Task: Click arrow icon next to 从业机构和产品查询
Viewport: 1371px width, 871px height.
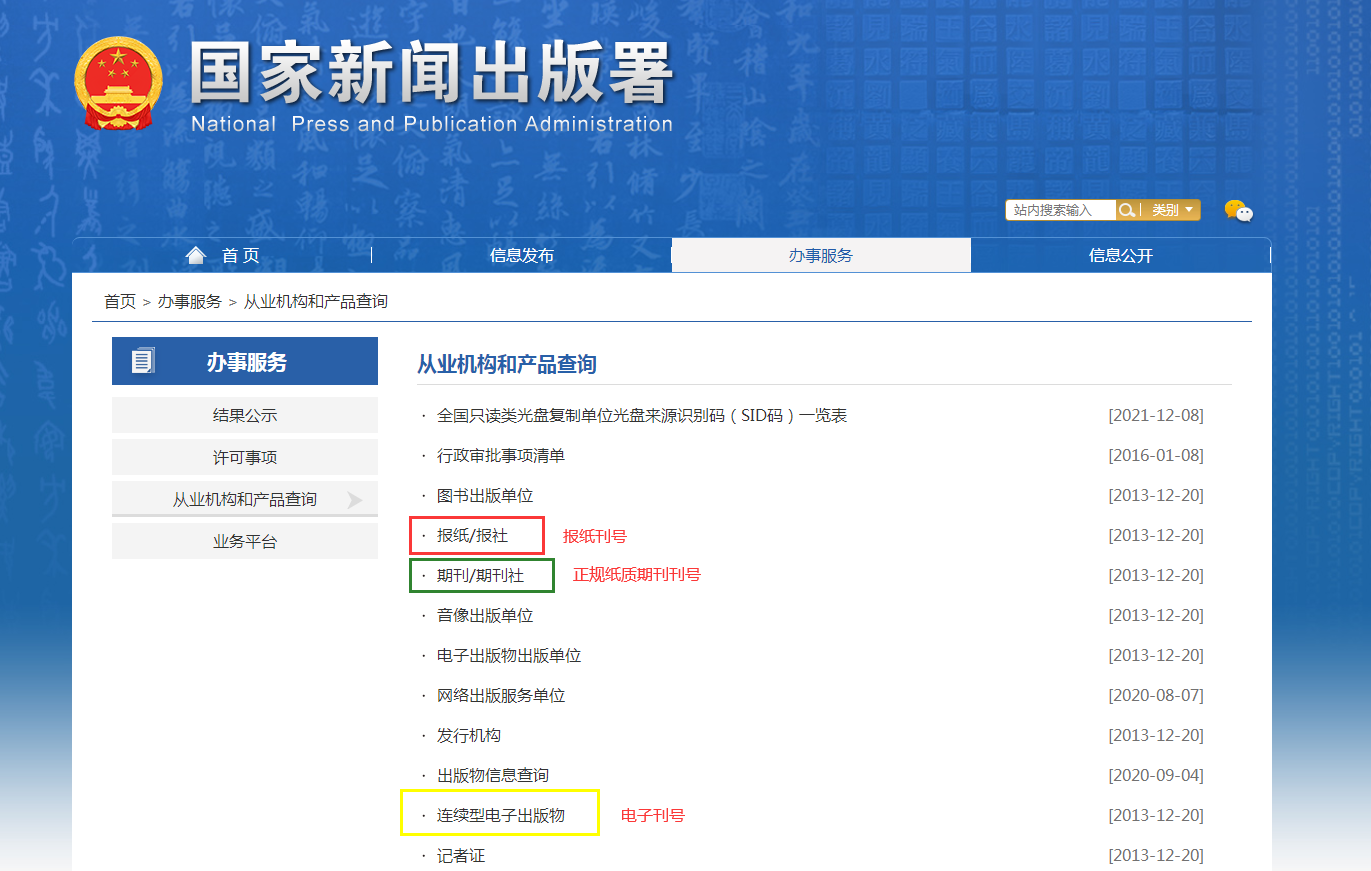Action: (354, 500)
